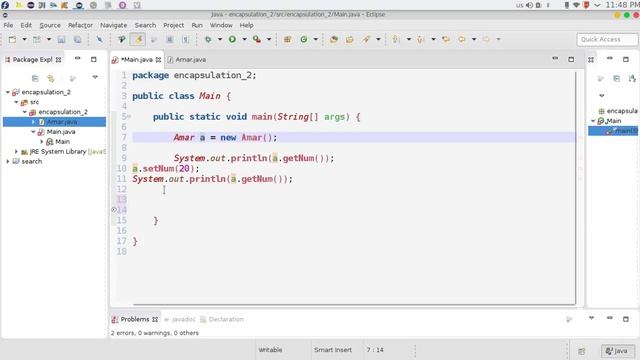Click the Outline view tab icon
Viewport: 640px width, 360px height.
tap(591, 60)
